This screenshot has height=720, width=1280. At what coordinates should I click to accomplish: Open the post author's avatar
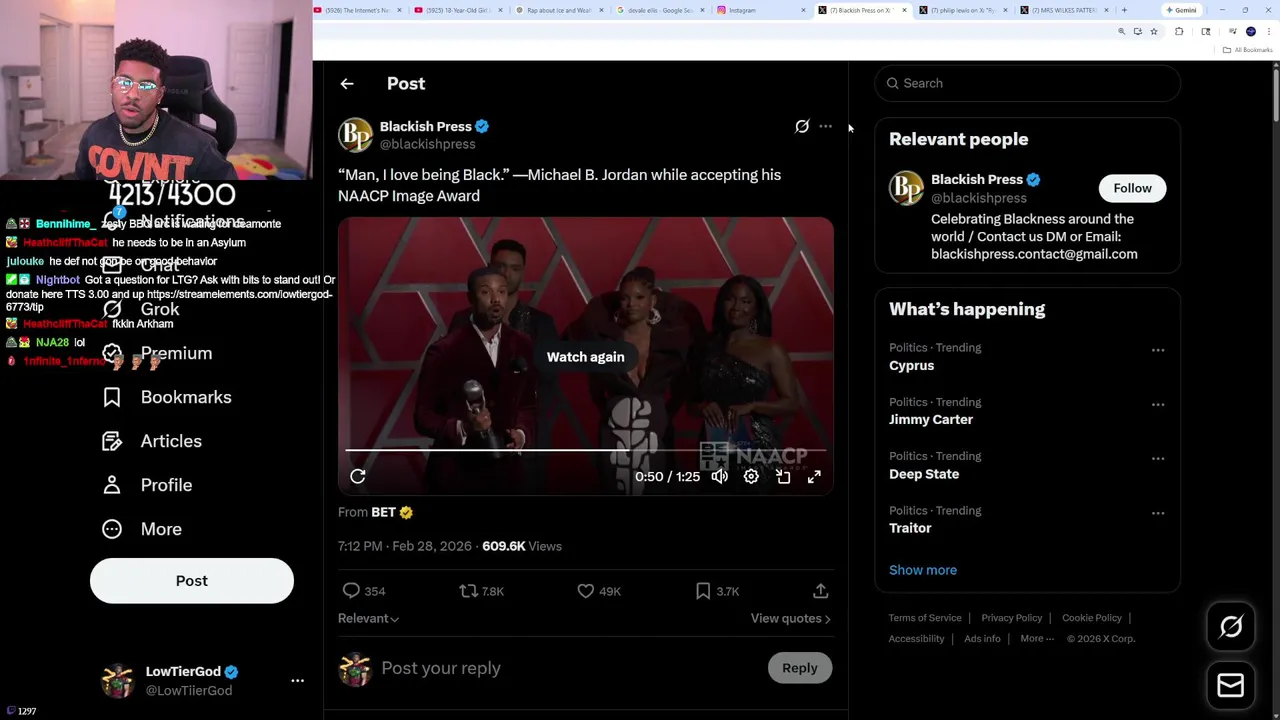click(355, 135)
